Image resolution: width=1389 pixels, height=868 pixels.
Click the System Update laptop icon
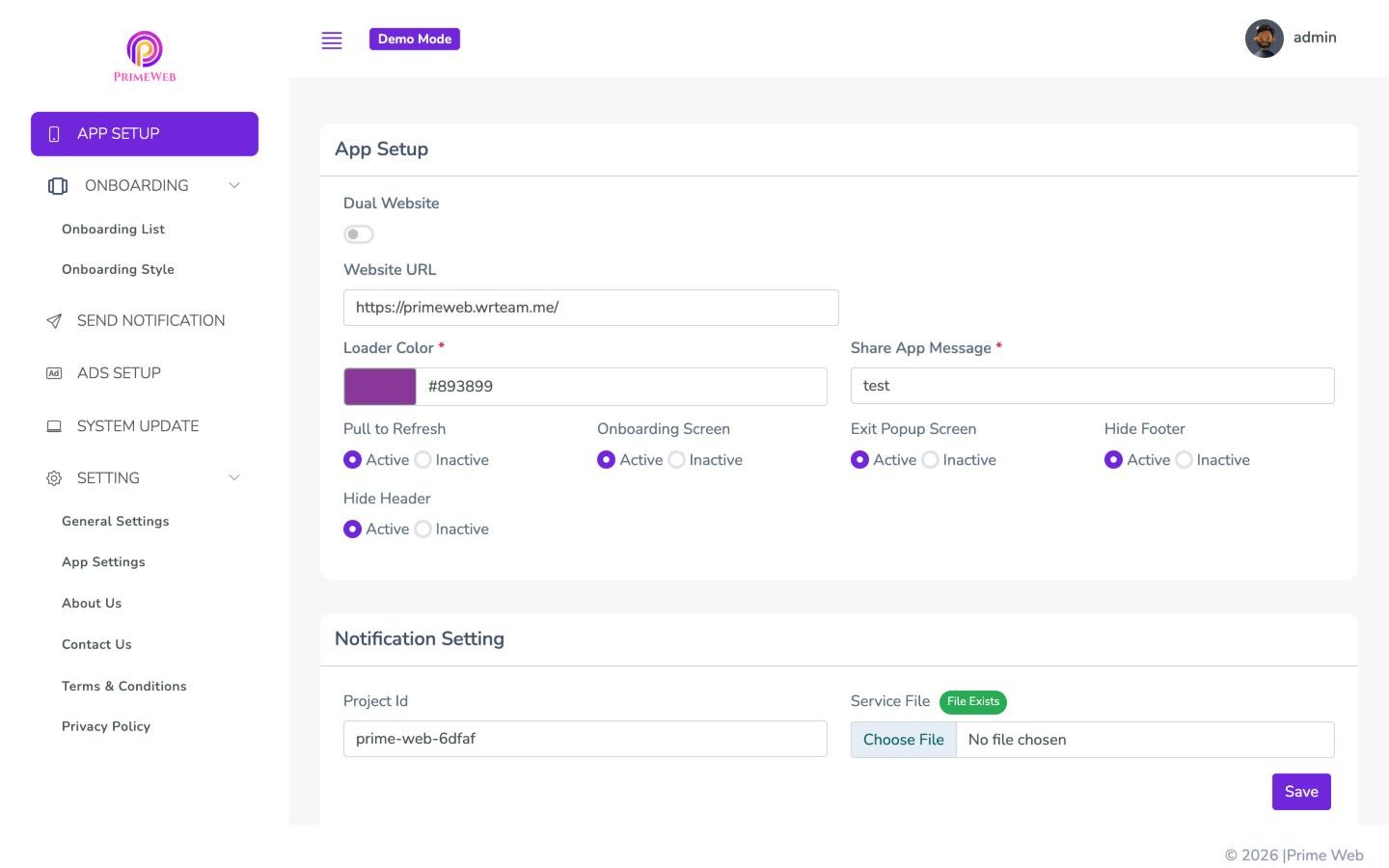coord(54,426)
